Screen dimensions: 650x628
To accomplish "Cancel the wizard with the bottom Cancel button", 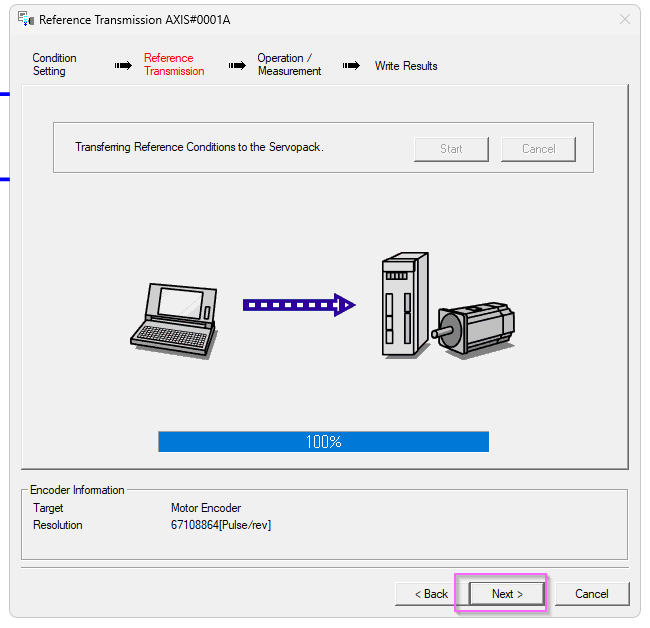I will (x=592, y=594).
